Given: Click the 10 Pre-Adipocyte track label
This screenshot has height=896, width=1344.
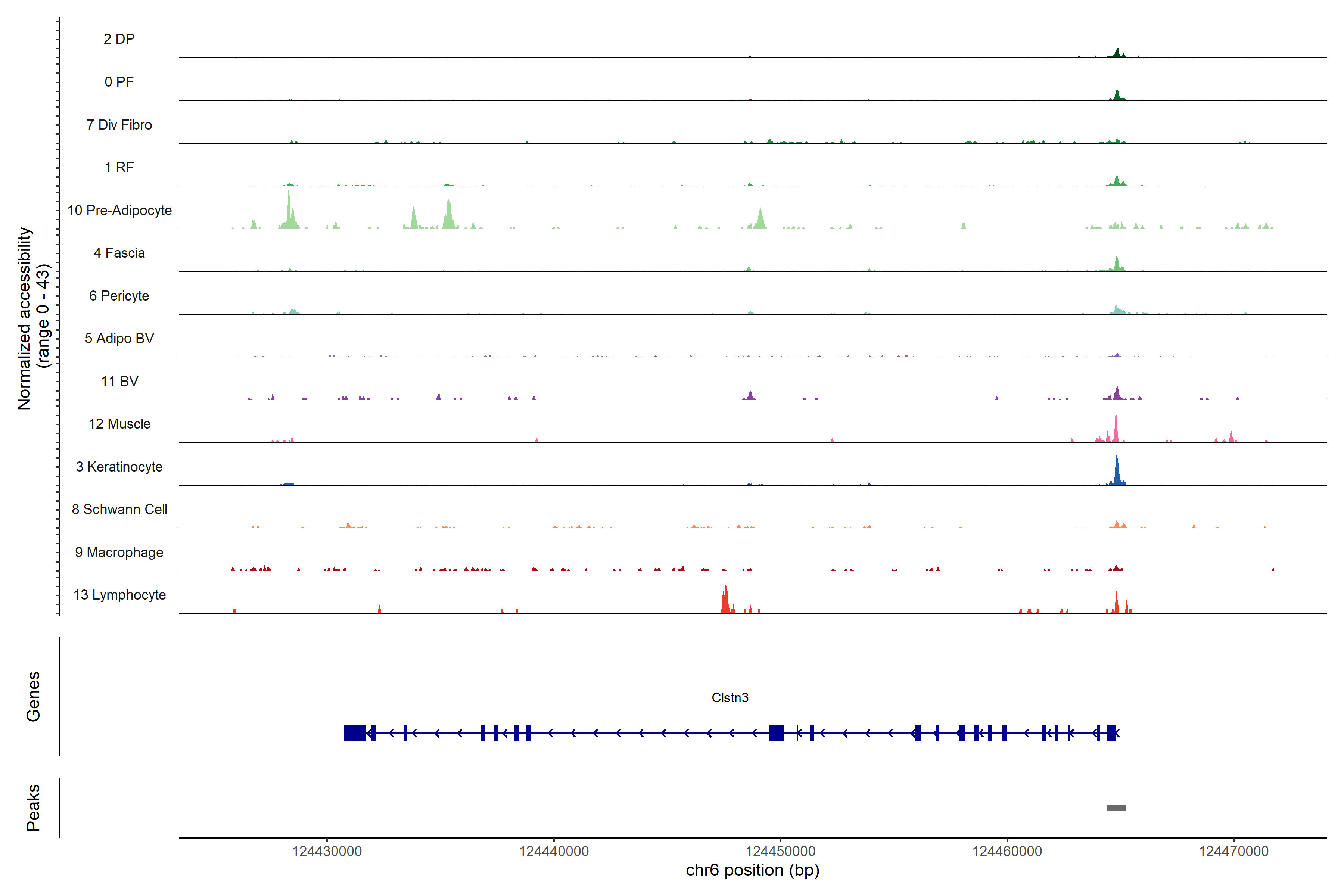Looking at the screenshot, I should [119, 210].
